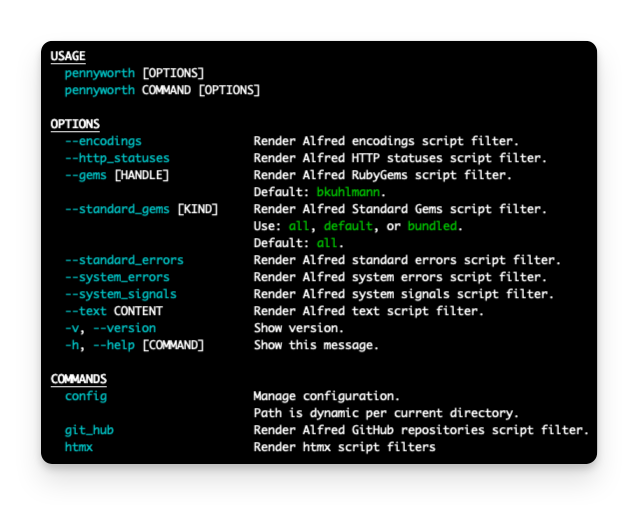This screenshot has width=638, height=505.
Task: Click the green bkuhlmann default value
Action: tap(348, 192)
